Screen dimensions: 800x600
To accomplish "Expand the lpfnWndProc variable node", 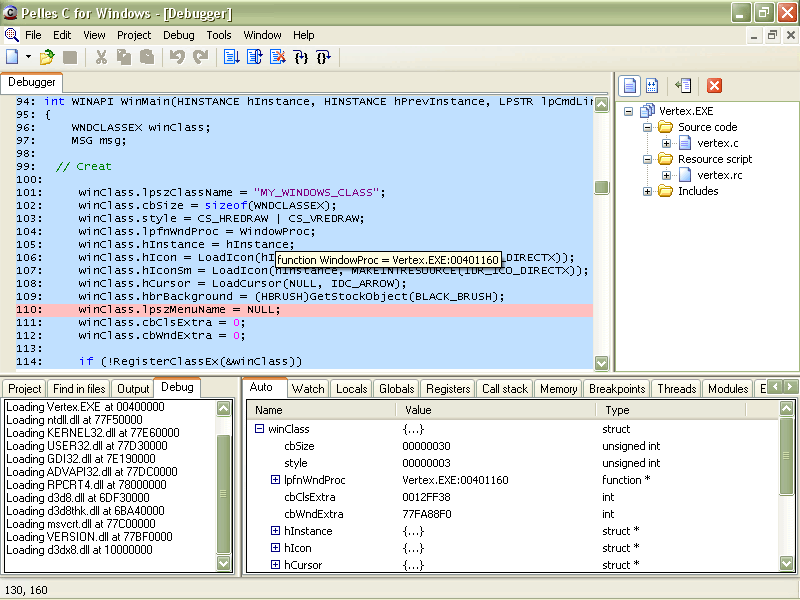I will [276, 480].
